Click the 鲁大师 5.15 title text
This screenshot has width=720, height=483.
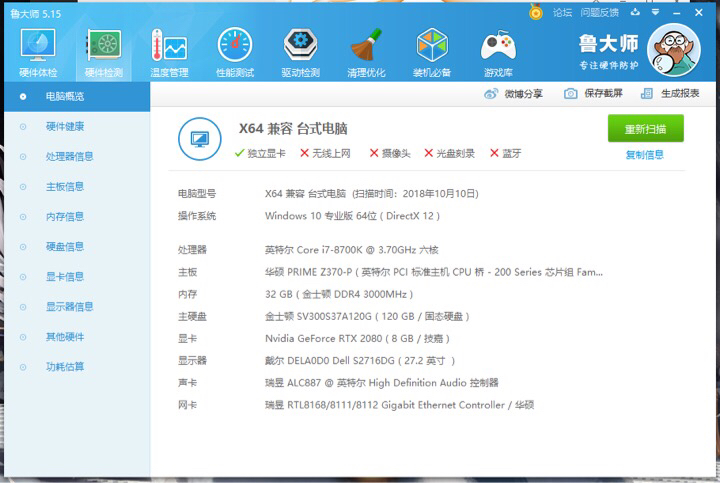(36, 14)
